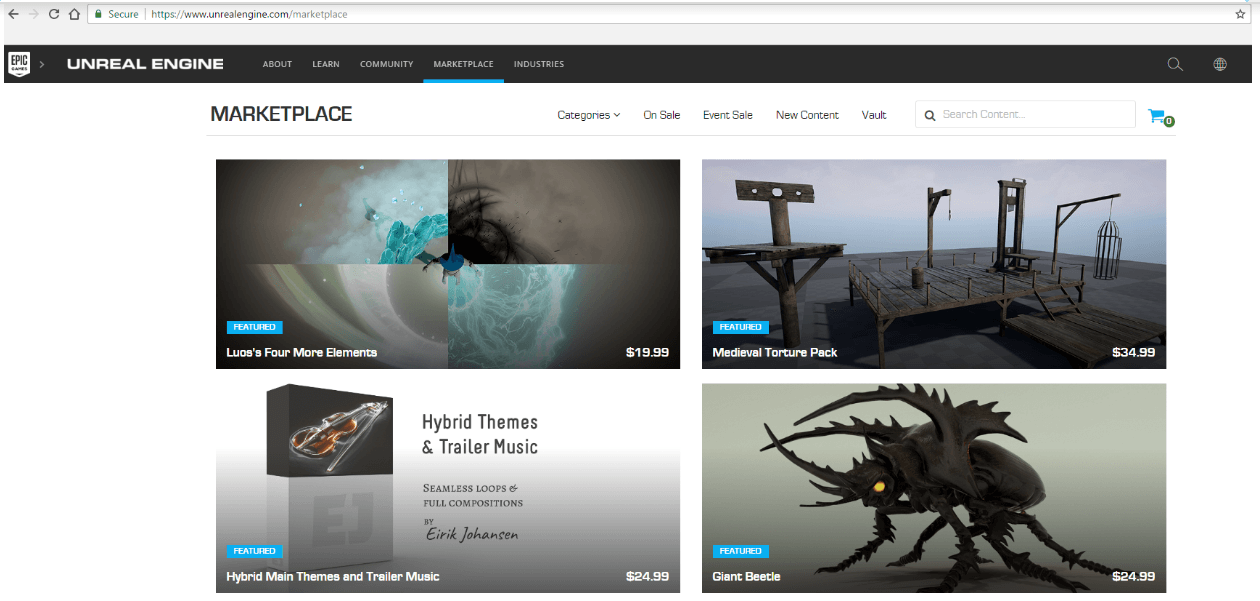The image size is (1260, 601).
Task: Expand the Categories dropdown
Action: pyautogui.click(x=588, y=115)
